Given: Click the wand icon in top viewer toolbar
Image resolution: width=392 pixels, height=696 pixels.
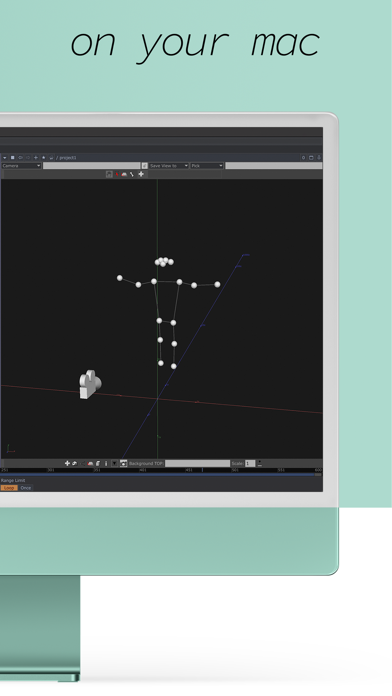Looking at the screenshot, I should coord(132,174).
